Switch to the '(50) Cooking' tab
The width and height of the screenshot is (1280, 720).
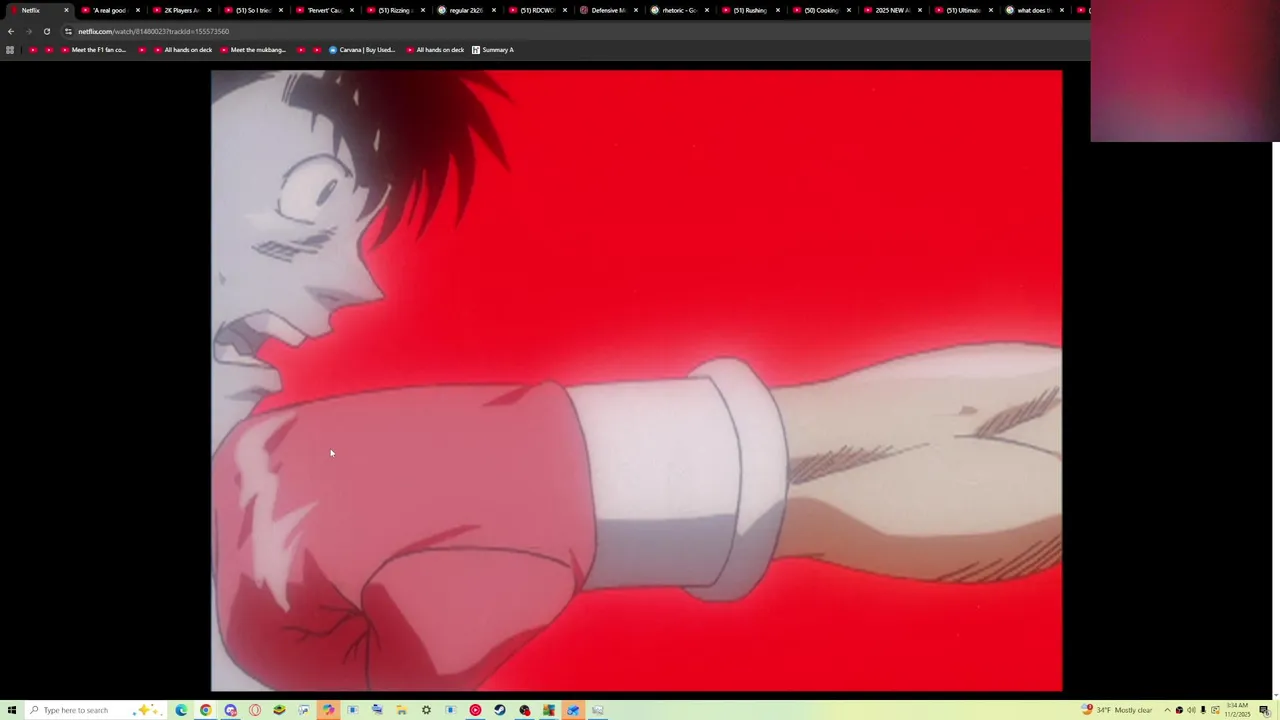point(820,10)
